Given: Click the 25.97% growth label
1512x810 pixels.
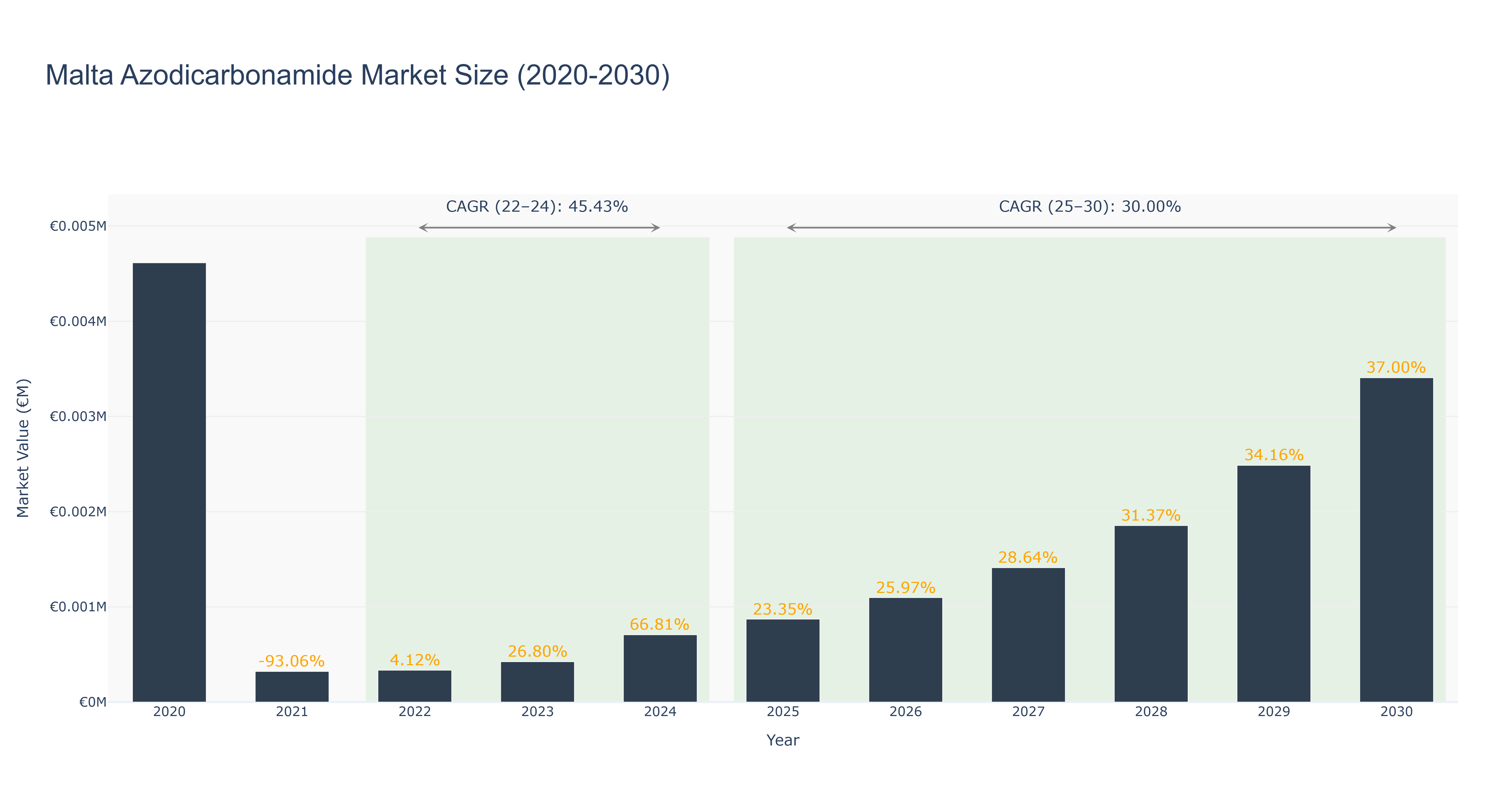Looking at the screenshot, I should 905,588.
